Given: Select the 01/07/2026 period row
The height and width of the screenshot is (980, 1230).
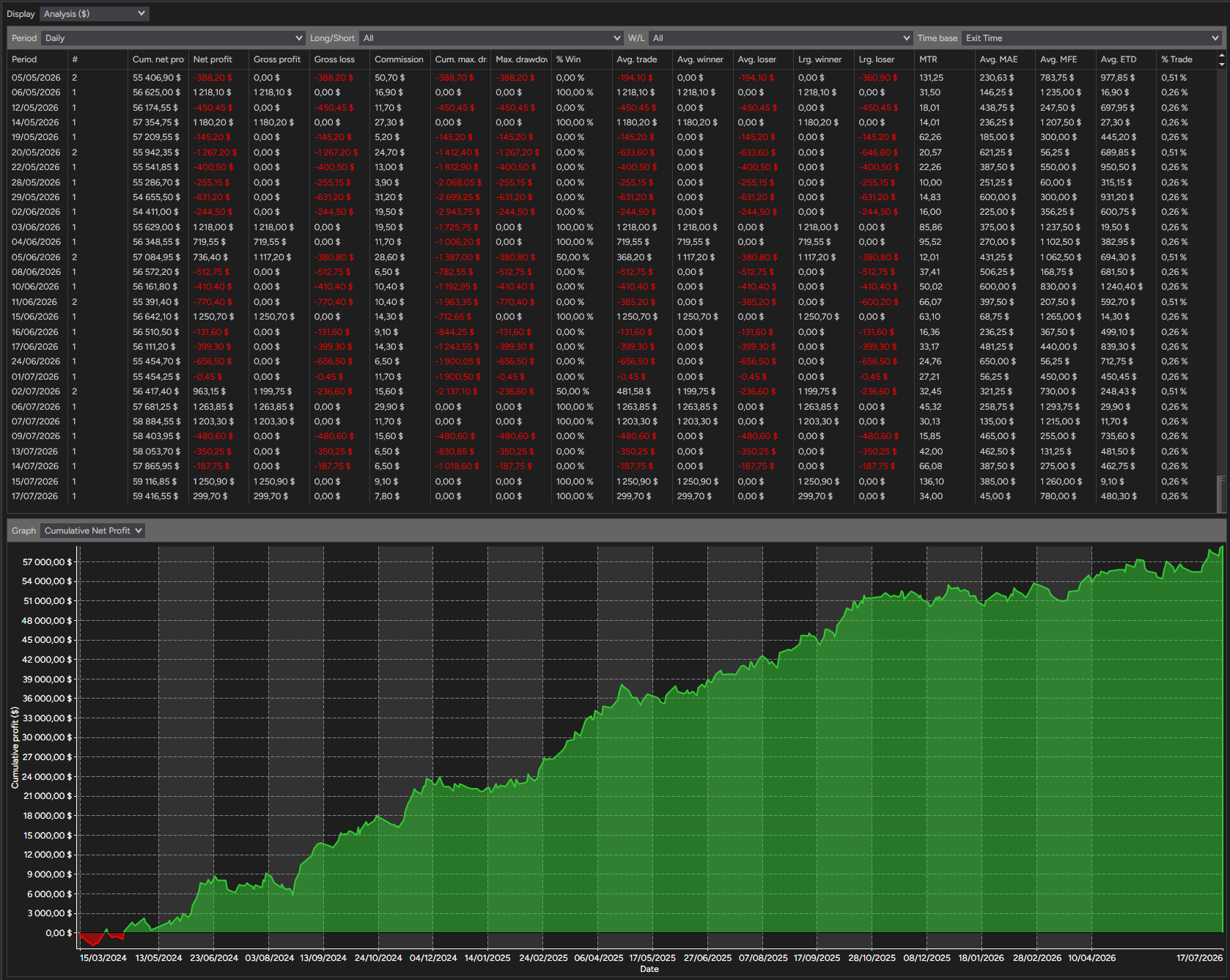Looking at the screenshot, I should (x=612, y=377).
